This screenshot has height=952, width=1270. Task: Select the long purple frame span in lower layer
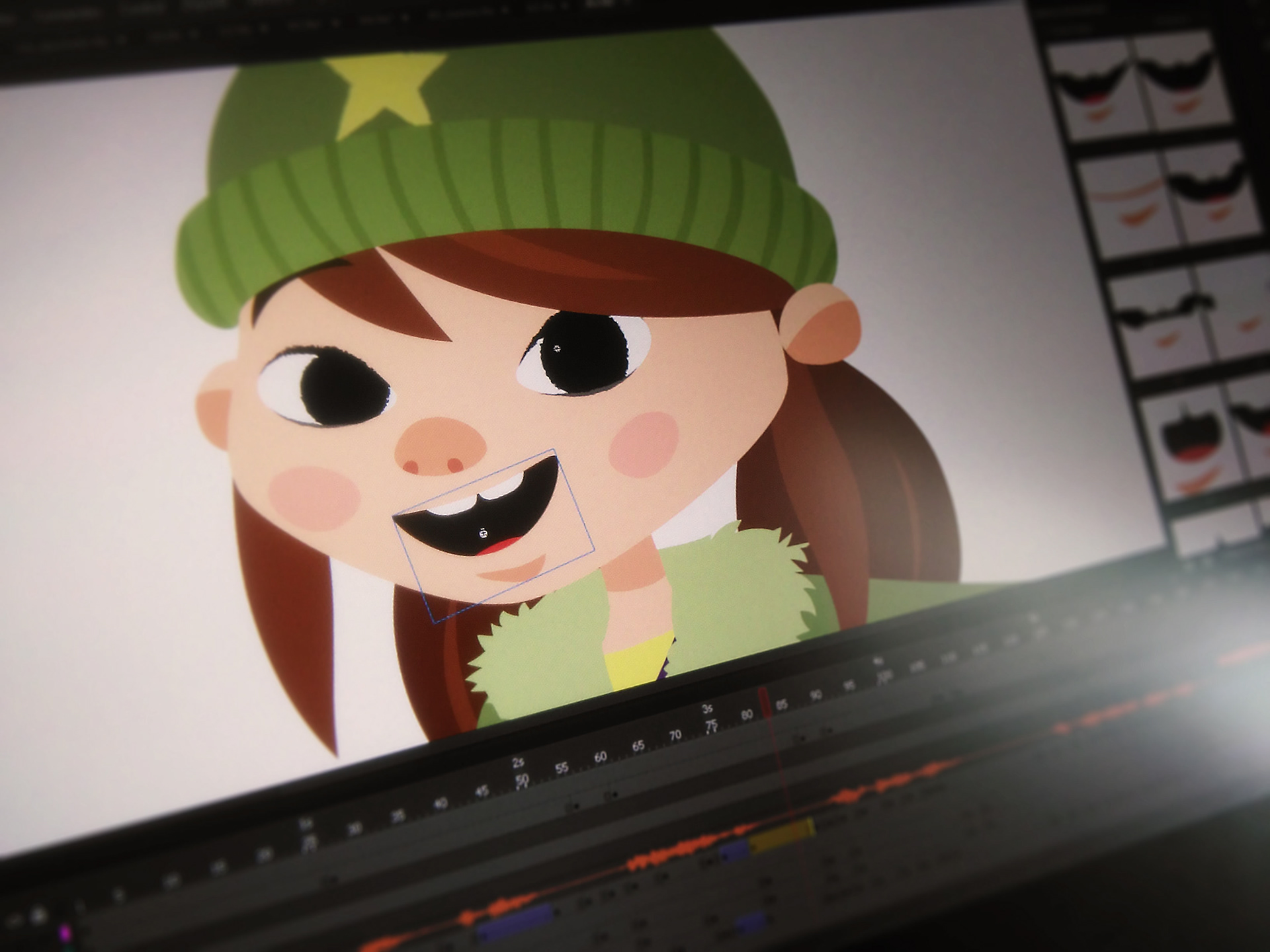(515, 922)
